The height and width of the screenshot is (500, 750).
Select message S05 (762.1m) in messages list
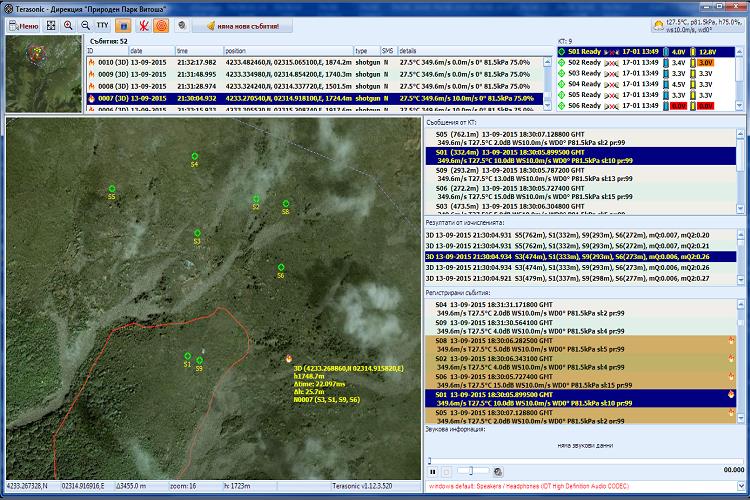[581, 138]
